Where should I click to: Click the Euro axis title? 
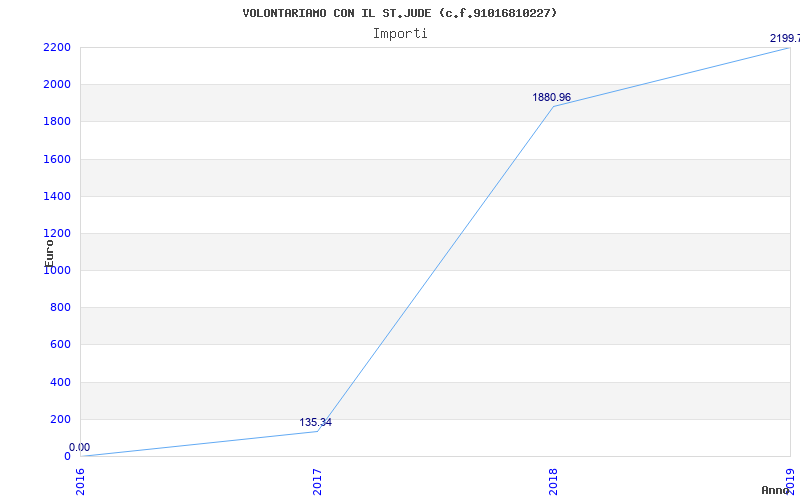tap(49, 253)
